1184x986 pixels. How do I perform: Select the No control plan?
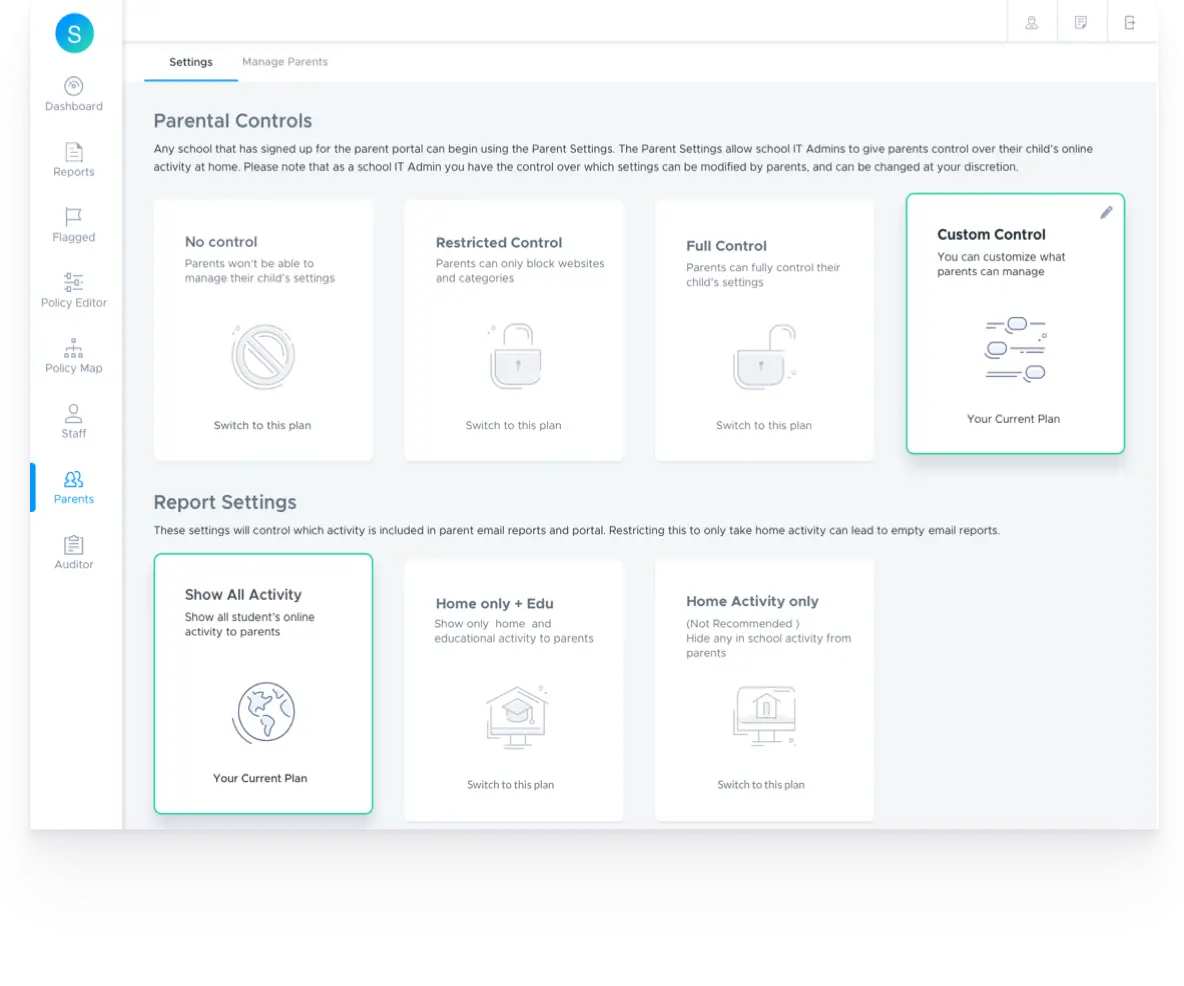coord(263,424)
